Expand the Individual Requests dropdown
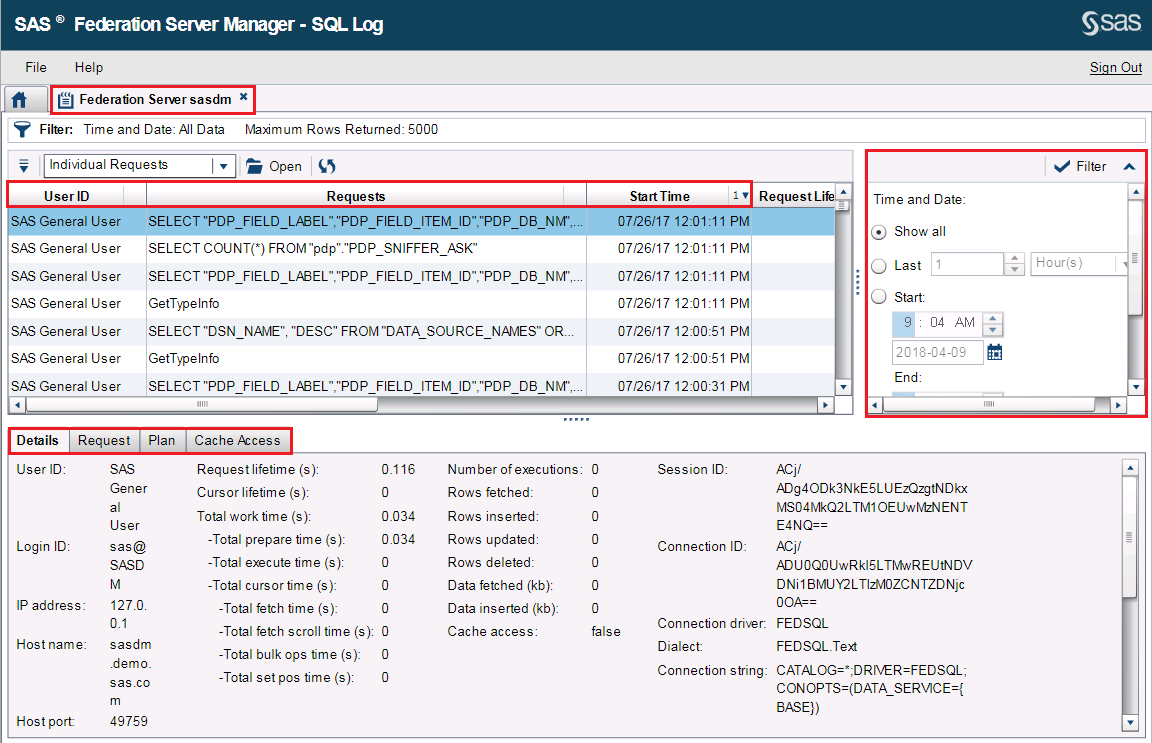 [224, 166]
